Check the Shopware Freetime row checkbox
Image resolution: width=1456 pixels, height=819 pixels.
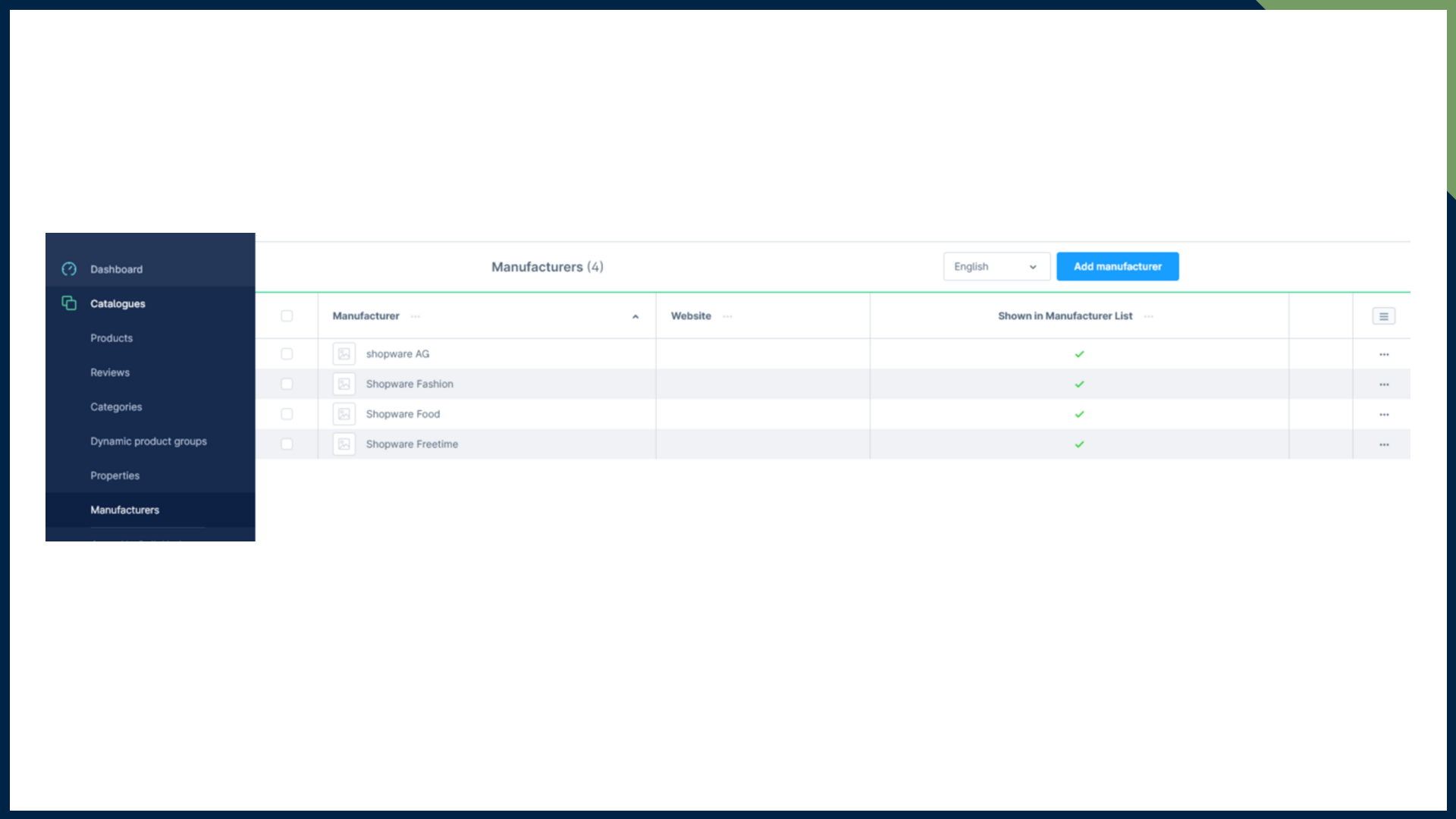coord(287,444)
